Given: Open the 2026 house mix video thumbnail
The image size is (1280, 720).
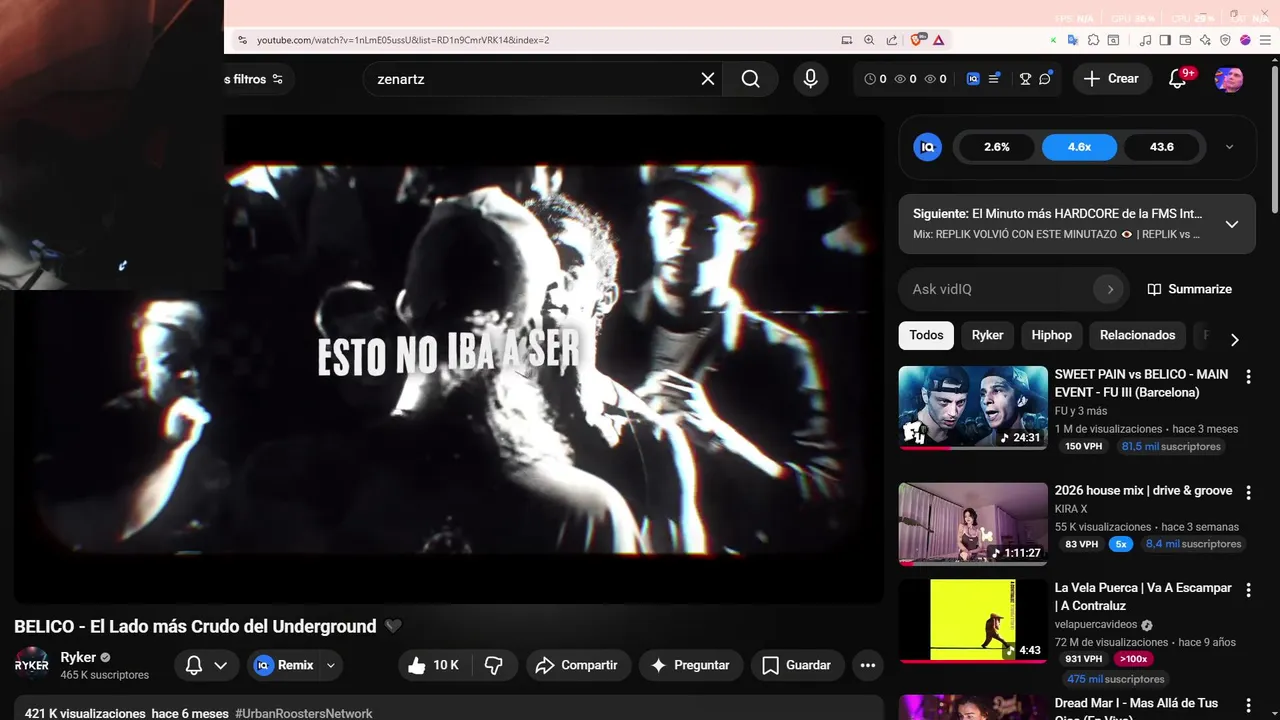Looking at the screenshot, I should tap(973, 524).
